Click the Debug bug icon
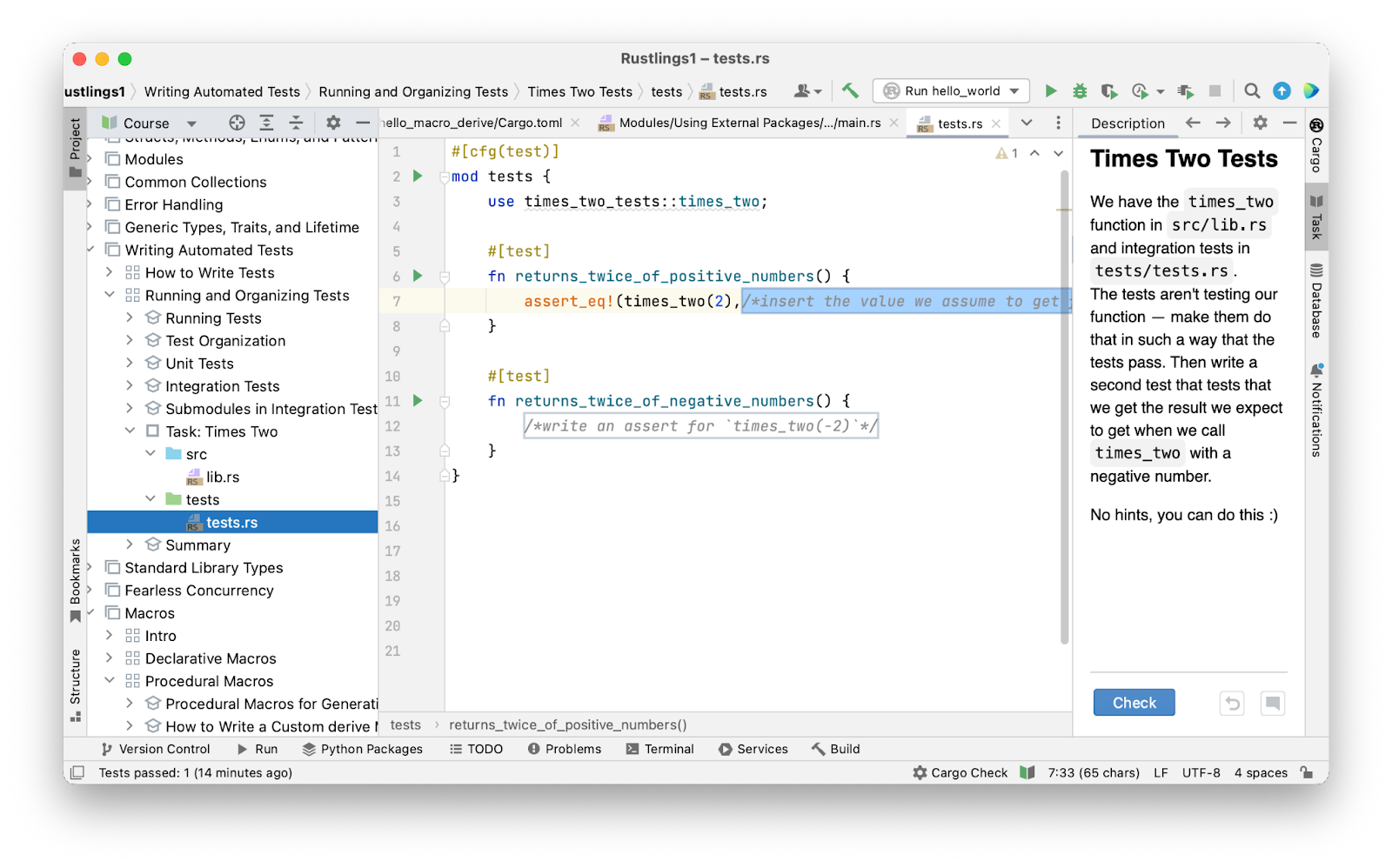The image size is (1392, 868). click(x=1080, y=90)
